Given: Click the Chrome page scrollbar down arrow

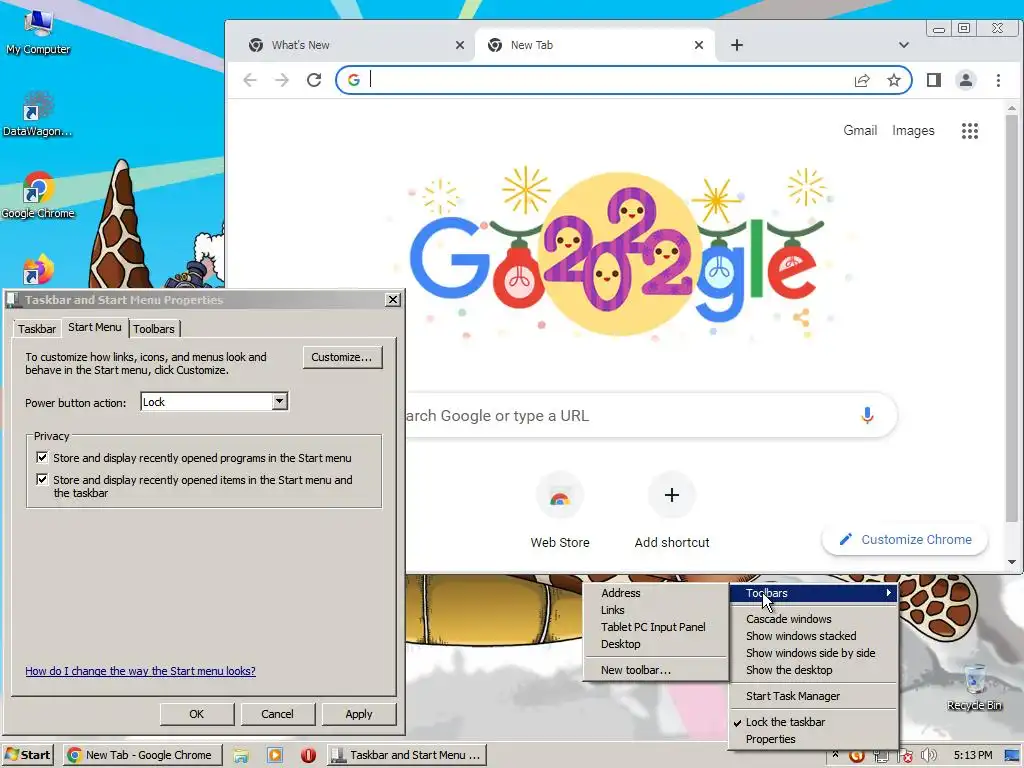Looking at the screenshot, I should tap(1012, 562).
